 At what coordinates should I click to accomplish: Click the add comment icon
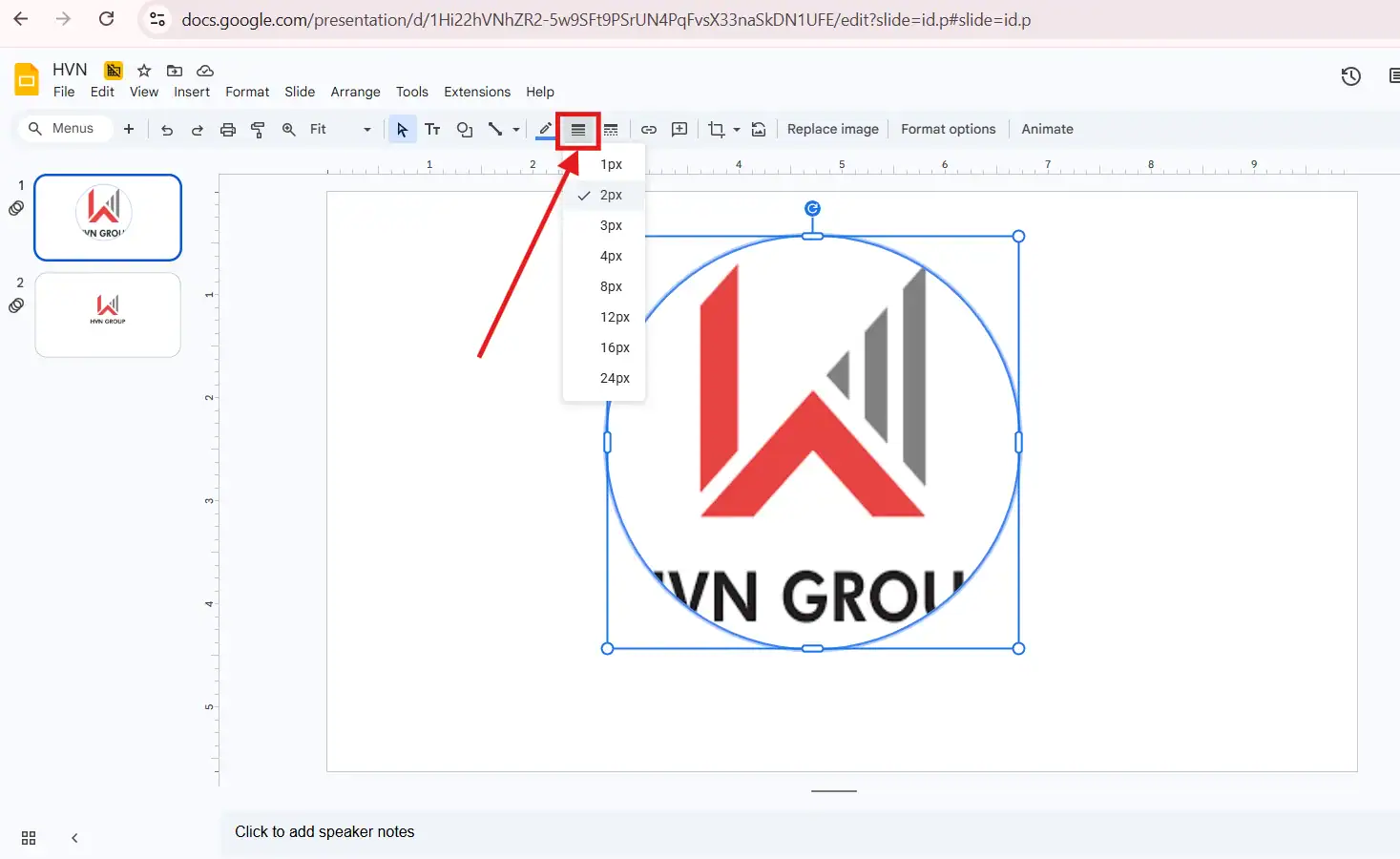(x=679, y=130)
